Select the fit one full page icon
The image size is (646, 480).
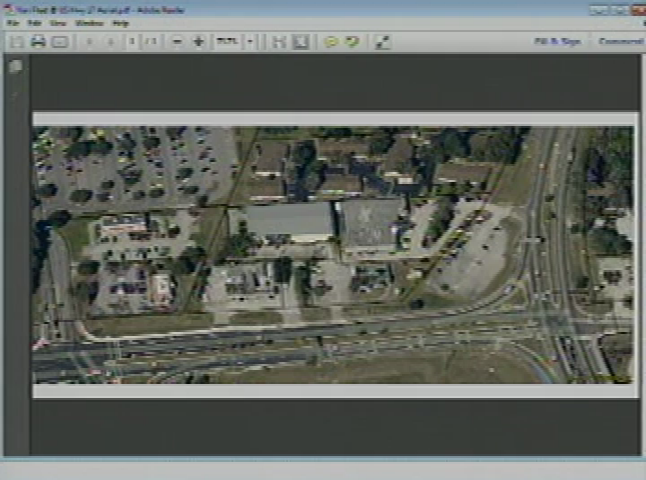(x=301, y=42)
